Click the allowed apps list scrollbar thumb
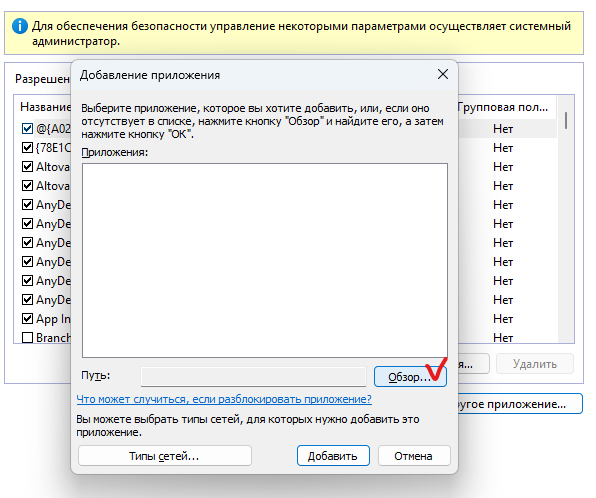This screenshot has width=596, height=498. [566, 121]
